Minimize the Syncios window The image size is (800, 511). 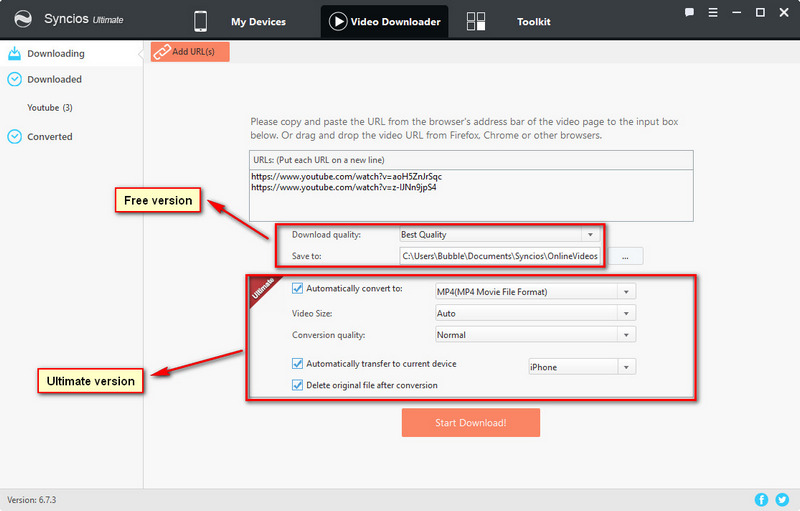736,12
